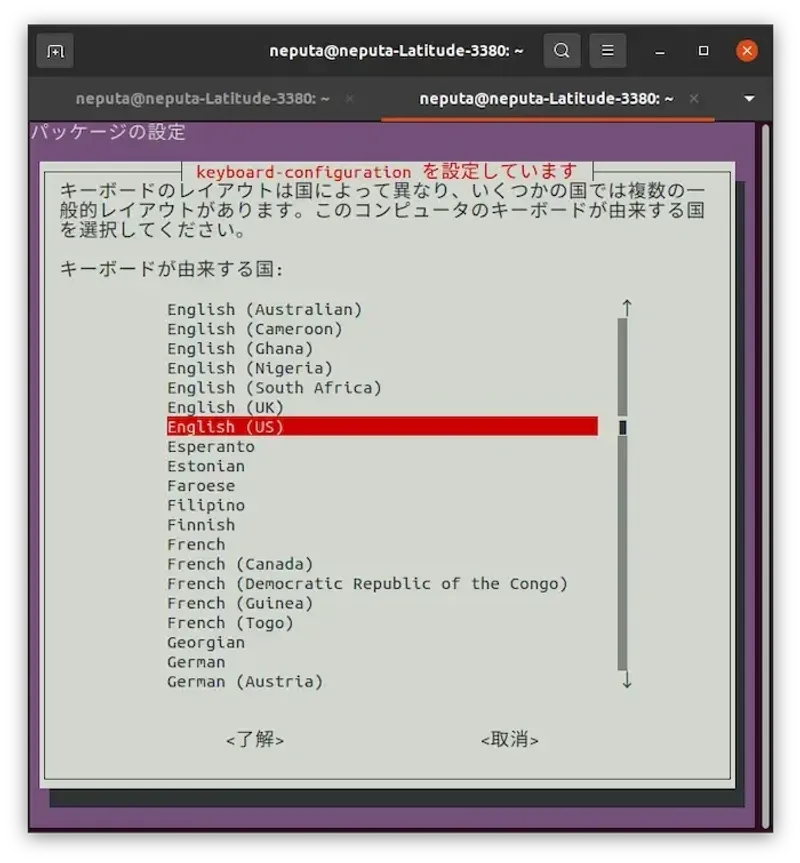Close the inactive left terminal tab
Viewport: 800px width, 863px height.
(349, 99)
